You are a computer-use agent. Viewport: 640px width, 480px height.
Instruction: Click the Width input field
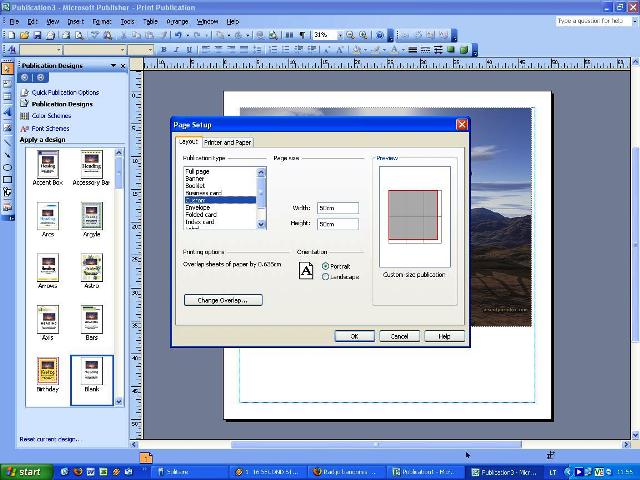337,208
